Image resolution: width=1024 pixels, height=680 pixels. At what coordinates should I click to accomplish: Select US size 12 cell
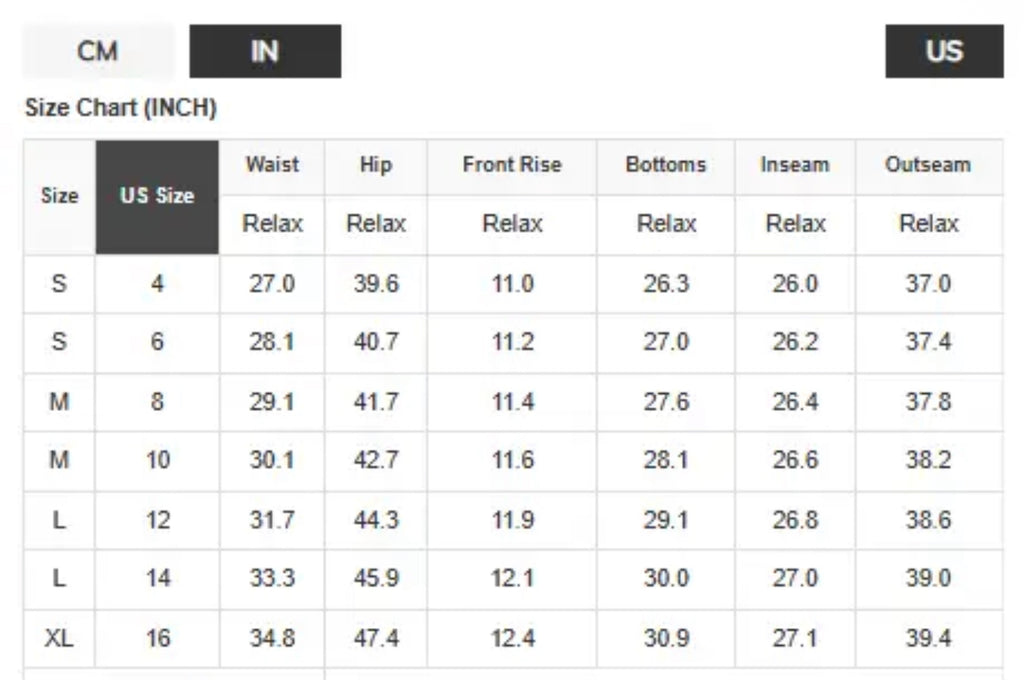pos(157,521)
